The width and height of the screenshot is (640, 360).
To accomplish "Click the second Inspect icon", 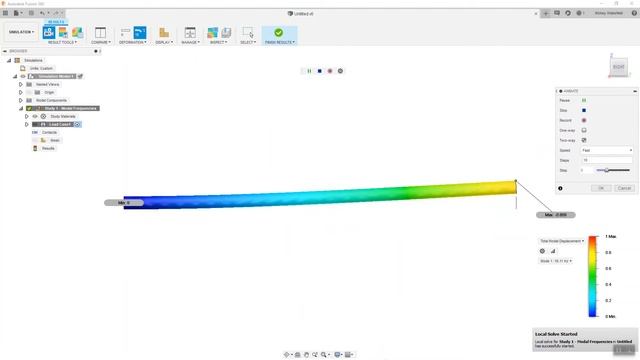I will tap(226, 32).
